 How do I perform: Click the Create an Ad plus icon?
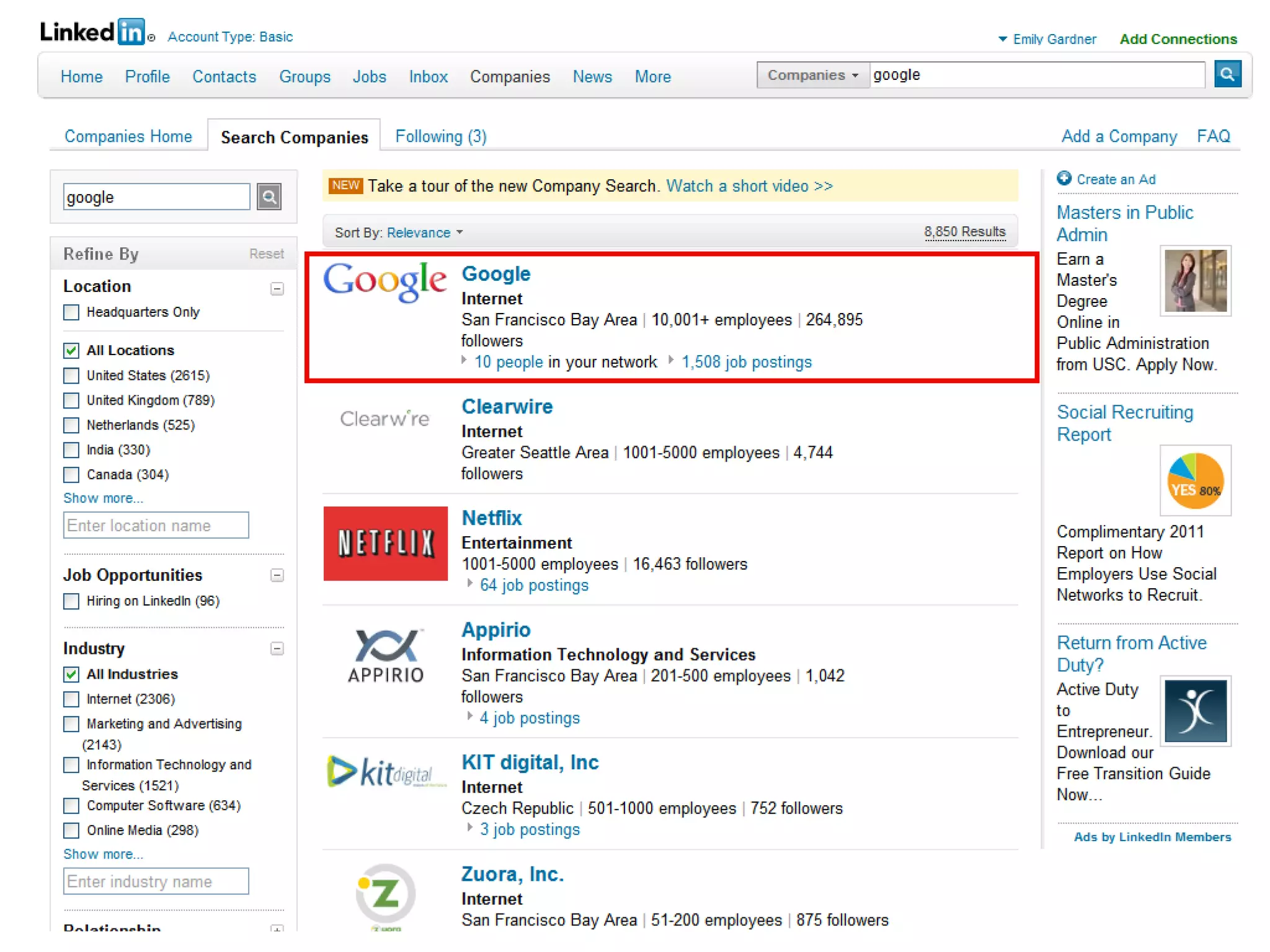click(x=1064, y=178)
